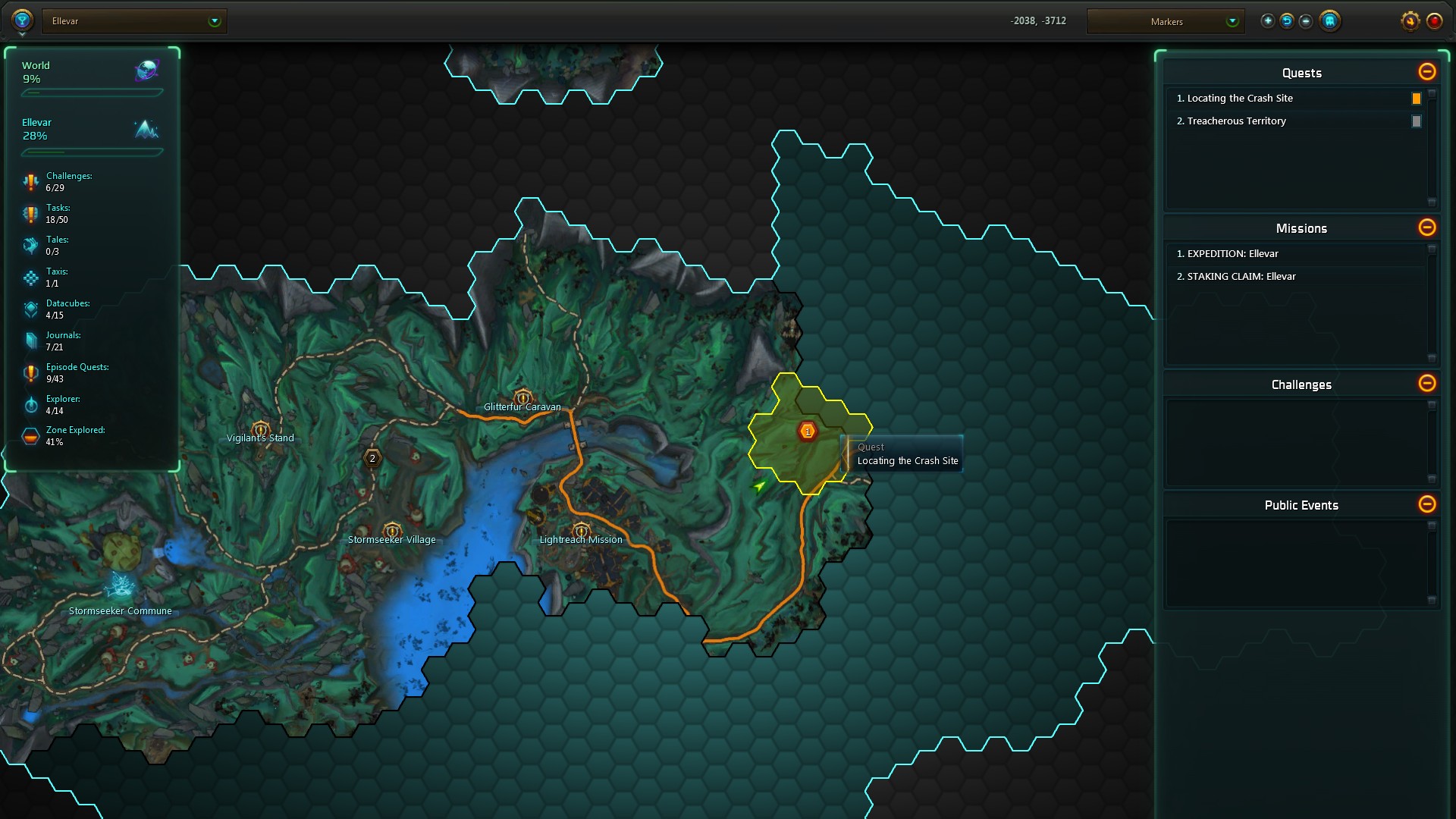
Task: Click the Journals icon in stats panel
Action: [30, 341]
